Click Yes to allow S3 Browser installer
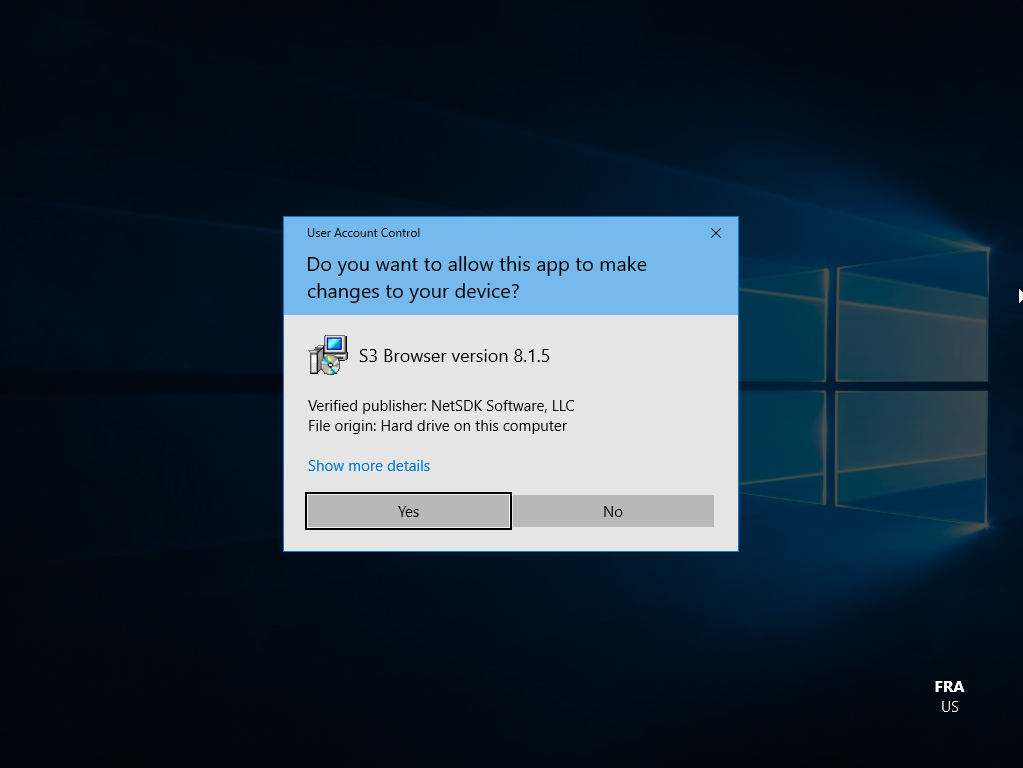This screenshot has height=768, width=1023. point(408,511)
